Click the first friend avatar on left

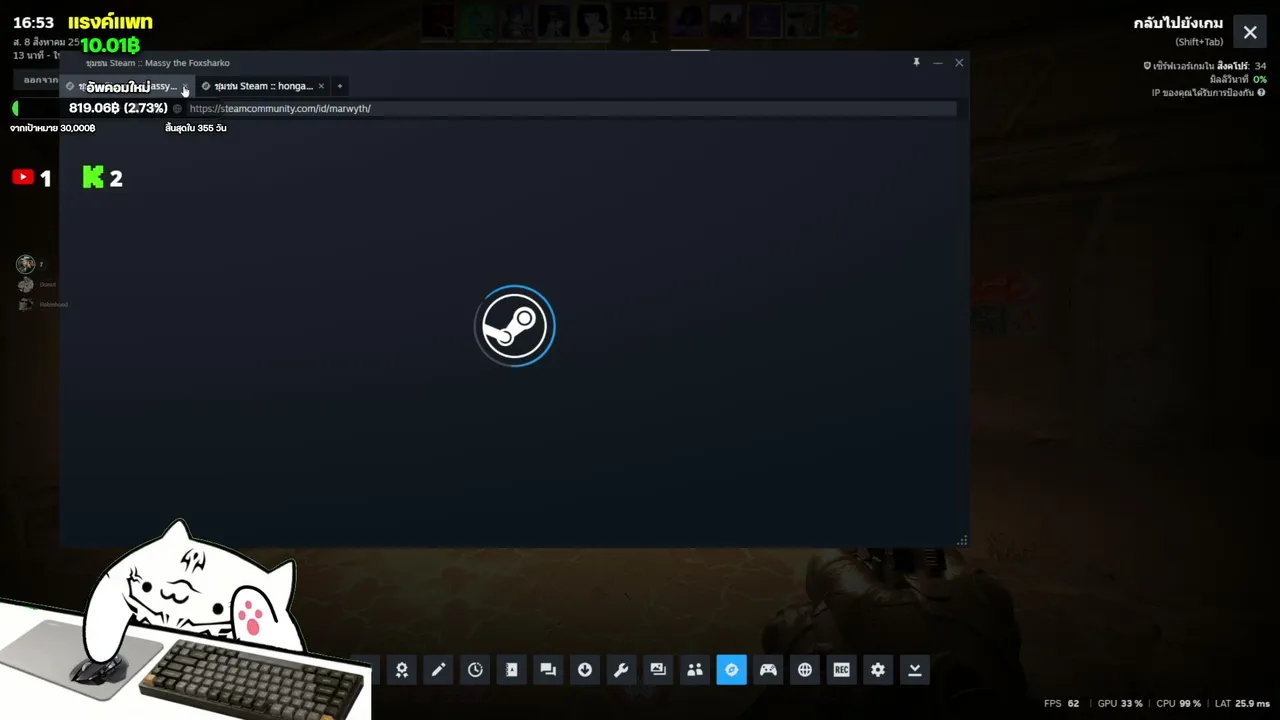click(25, 264)
